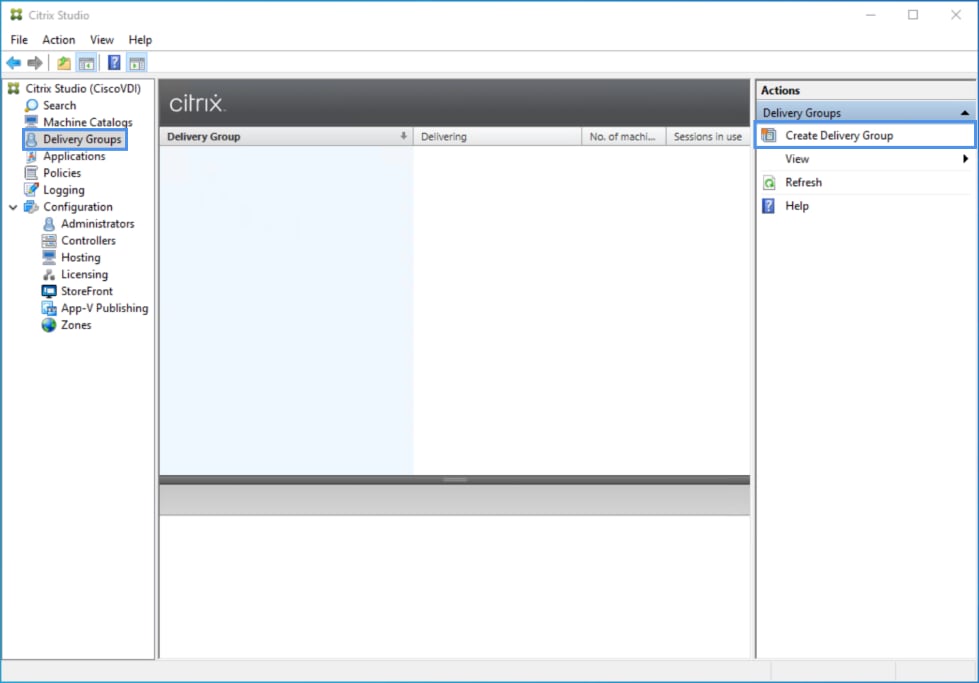
Task: Click Help text in the Actions pane
Action: click(x=797, y=206)
